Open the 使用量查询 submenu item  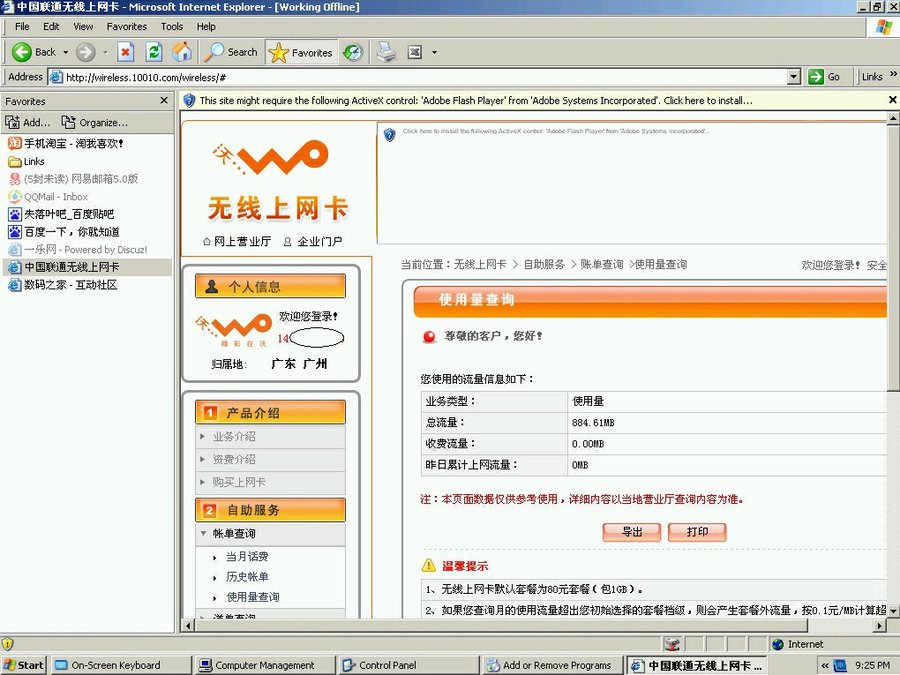(x=253, y=597)
